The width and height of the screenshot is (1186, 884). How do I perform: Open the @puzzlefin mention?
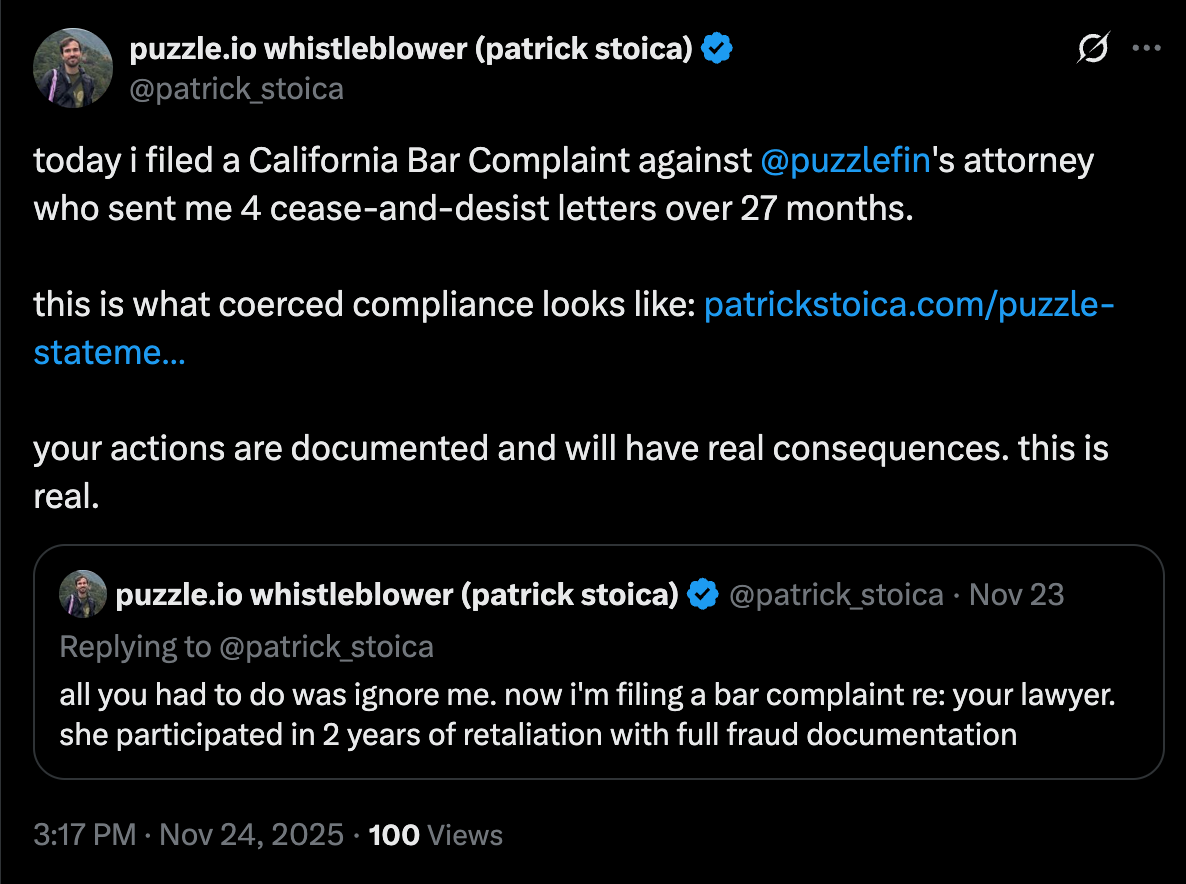[846, 162]
